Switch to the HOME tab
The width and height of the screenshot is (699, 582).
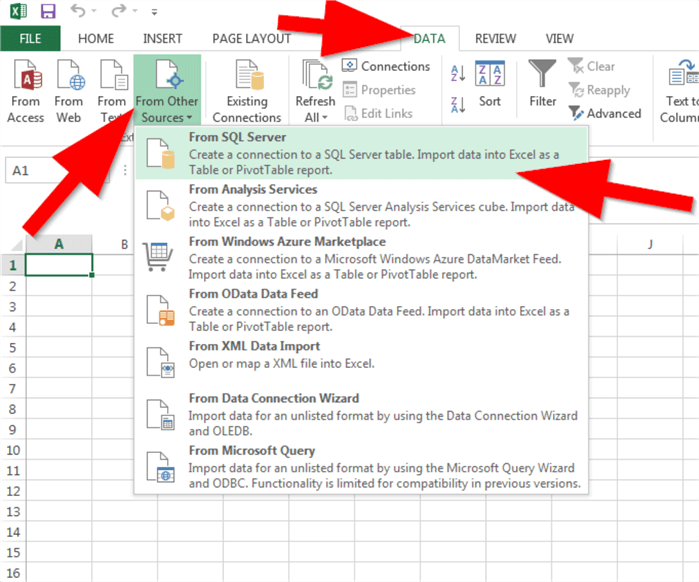(x=96, y=39)
